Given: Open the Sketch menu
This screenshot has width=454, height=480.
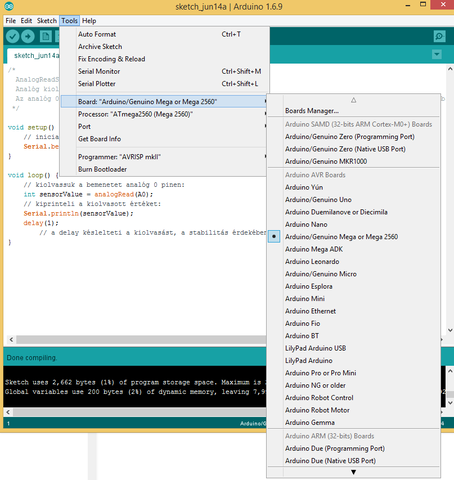Looking at the screenshot, I should (x=47, y=21).
